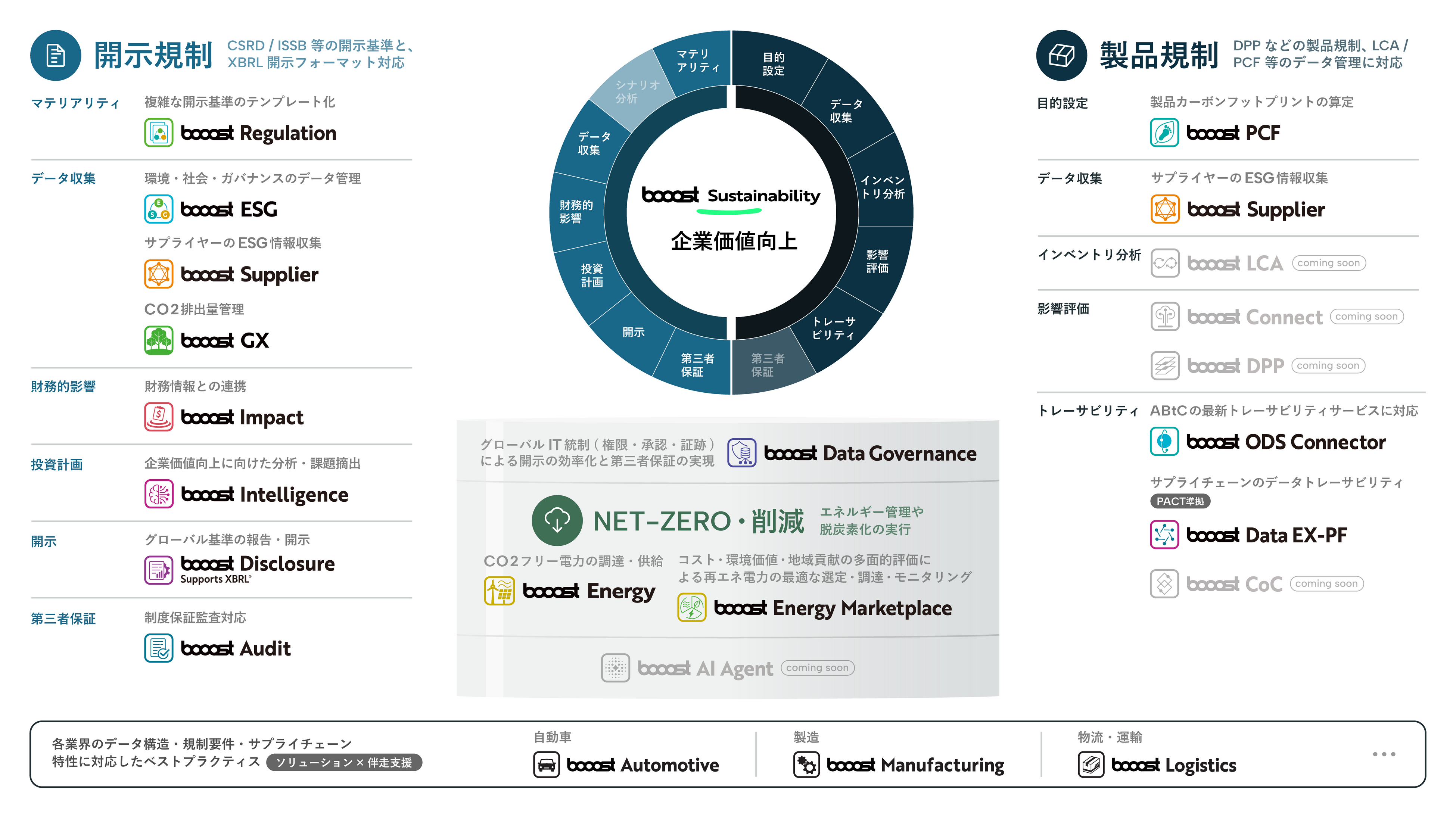Click the booost Automotive car icon

click(x=547, y=765)
